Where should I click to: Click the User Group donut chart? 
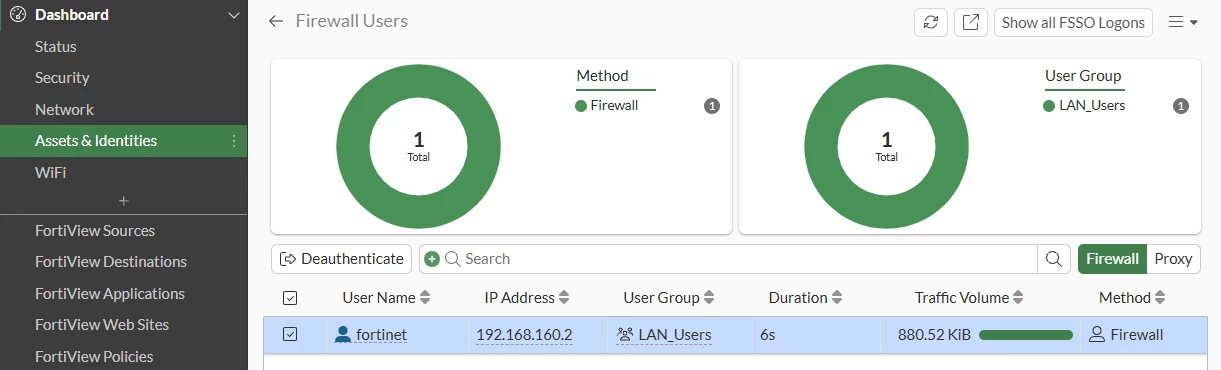coord(887,147)
